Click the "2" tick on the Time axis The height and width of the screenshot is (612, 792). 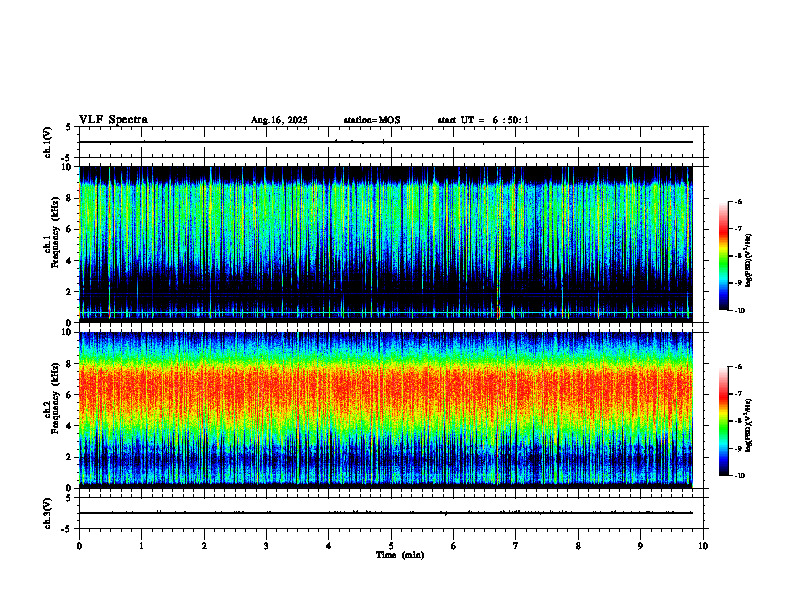204,546
